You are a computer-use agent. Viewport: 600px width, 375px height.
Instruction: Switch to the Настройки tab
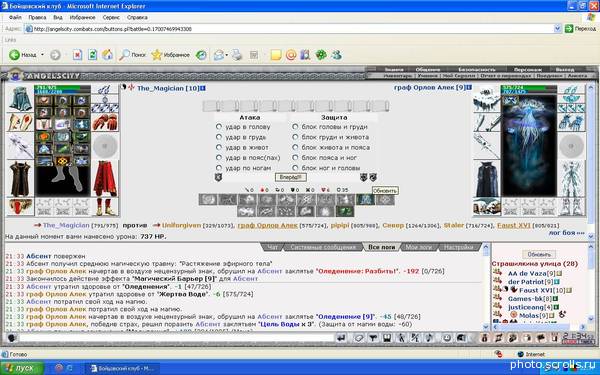coord(458,247)
